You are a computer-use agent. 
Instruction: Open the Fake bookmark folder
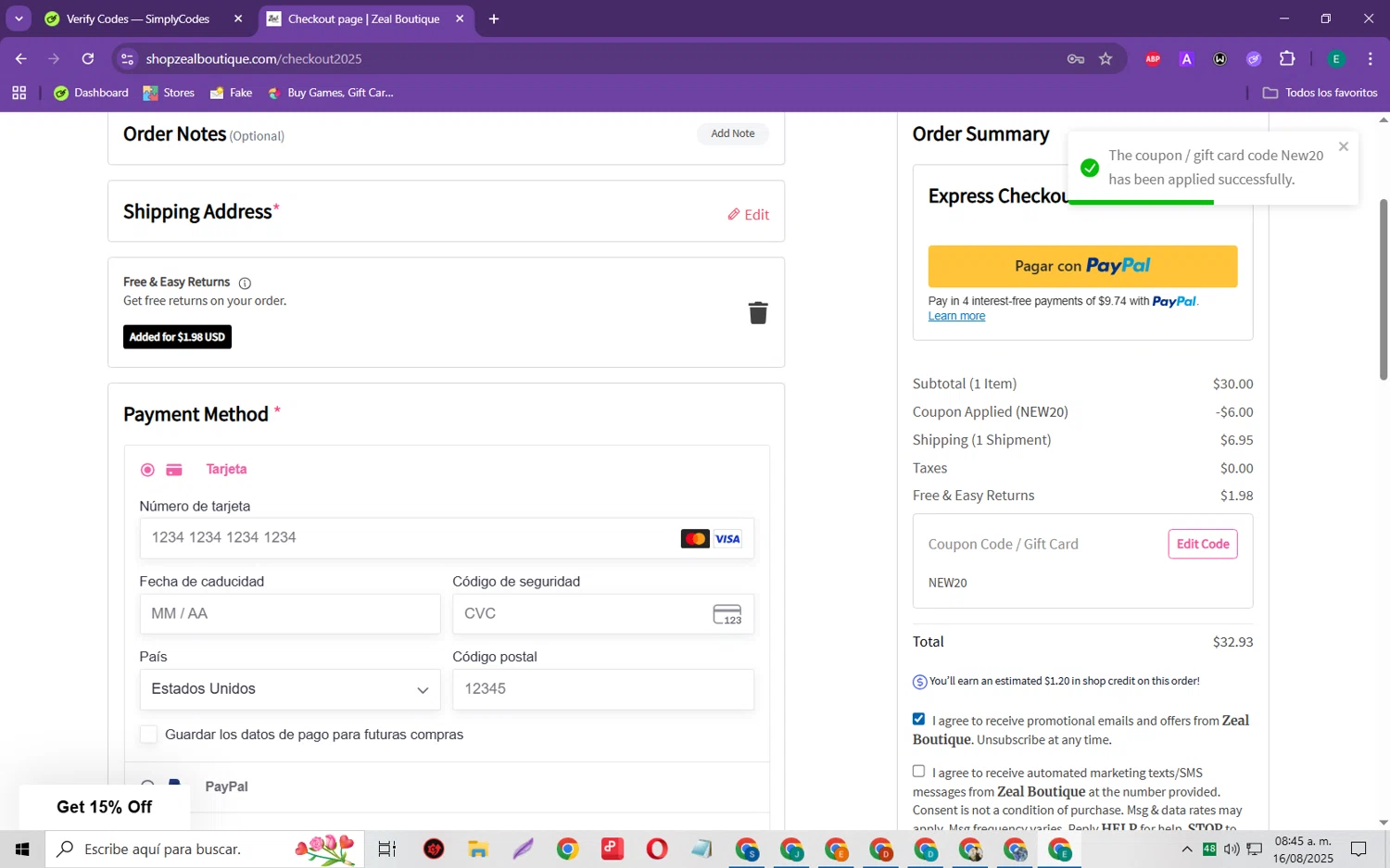tap(231, 93)
